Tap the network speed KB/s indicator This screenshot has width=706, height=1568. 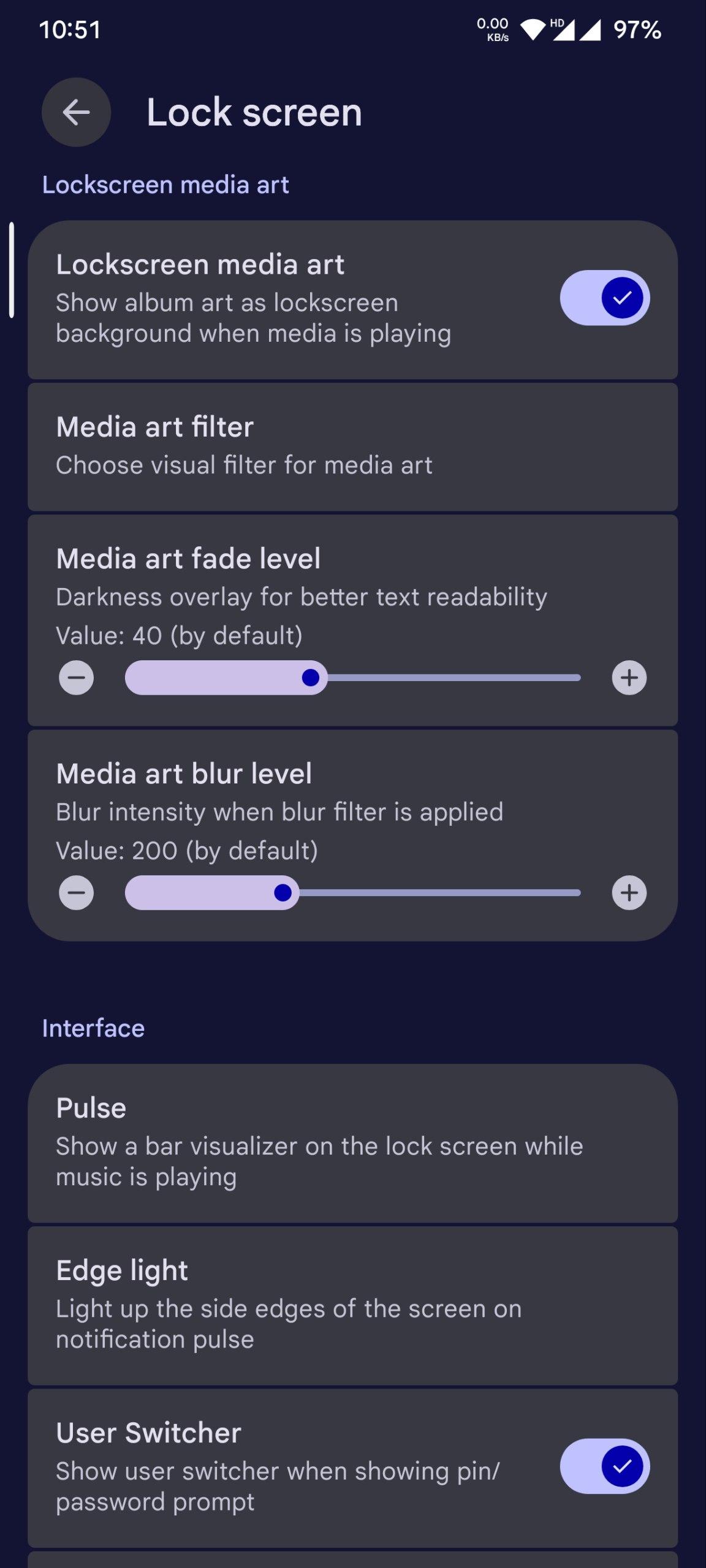493,29
